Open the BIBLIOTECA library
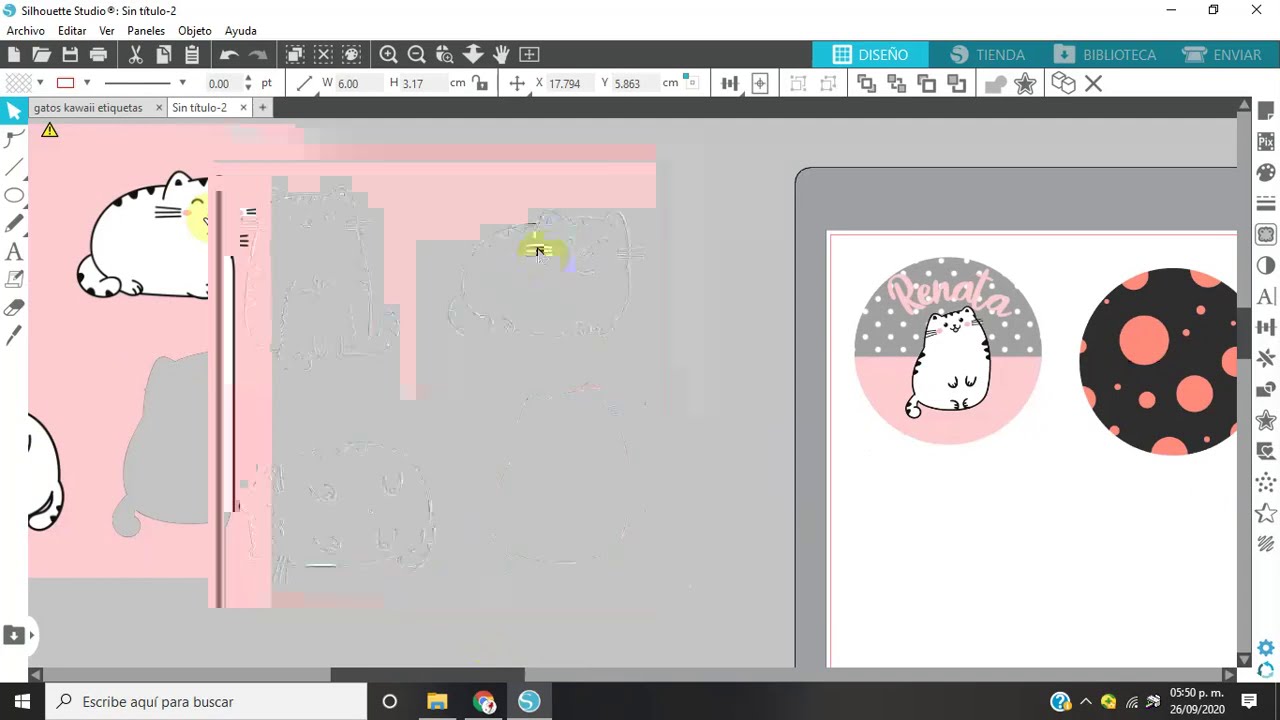Image resolution: width=1280 pixels, height=720 pixels. coord(1106,55)
